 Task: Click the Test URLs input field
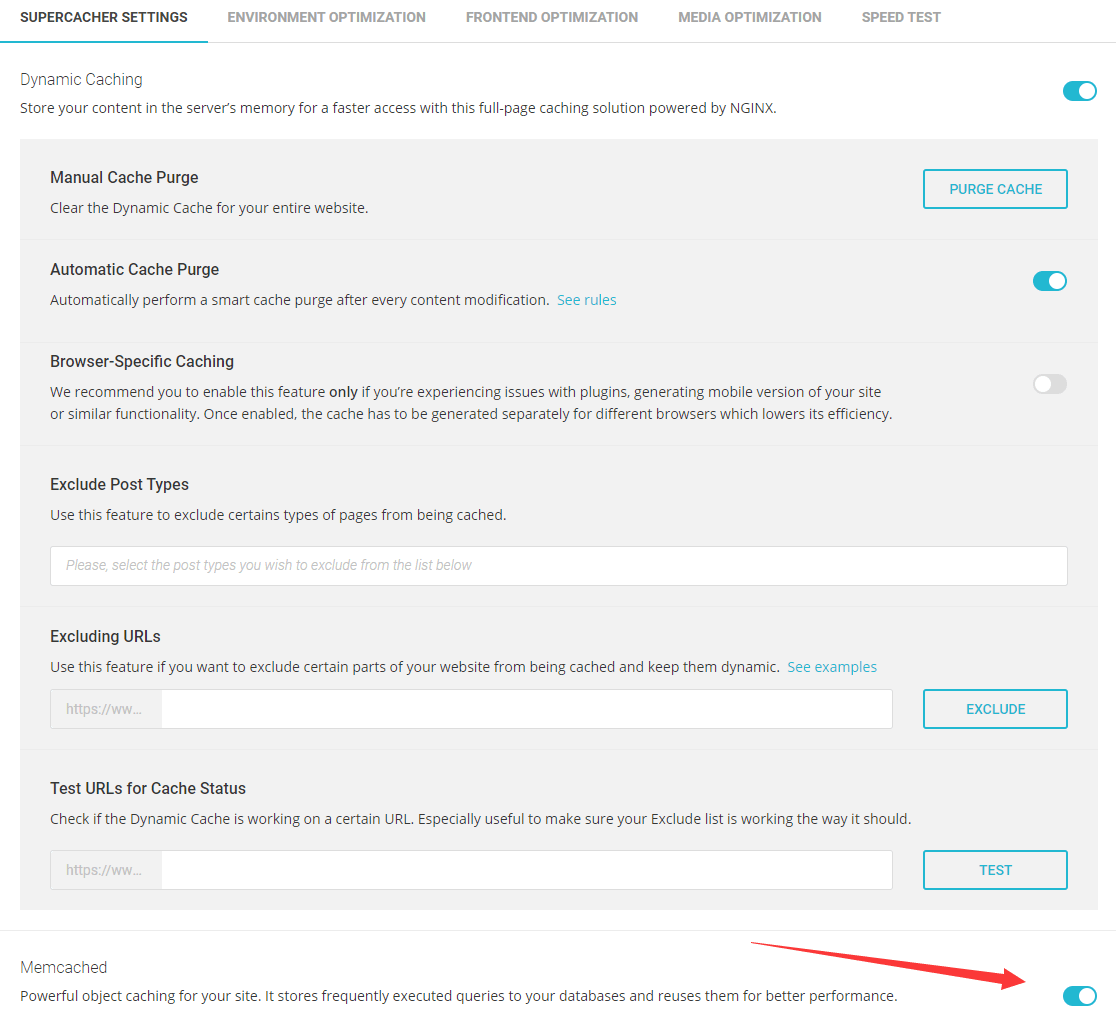pyautogui.click(x=527, y=870)
